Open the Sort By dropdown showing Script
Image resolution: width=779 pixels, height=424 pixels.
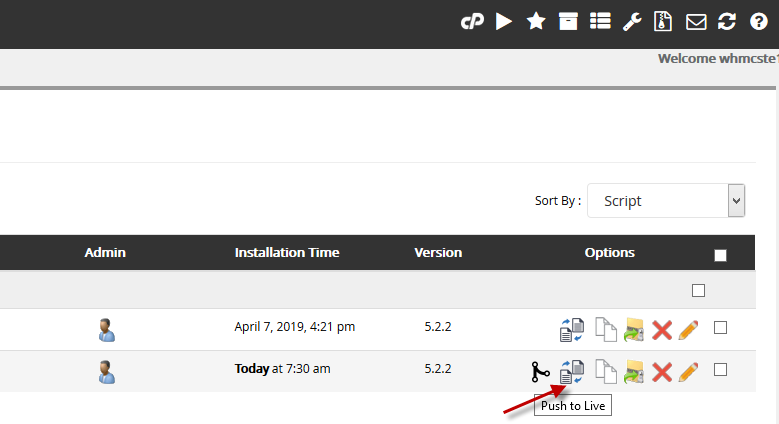pos(666,201)
